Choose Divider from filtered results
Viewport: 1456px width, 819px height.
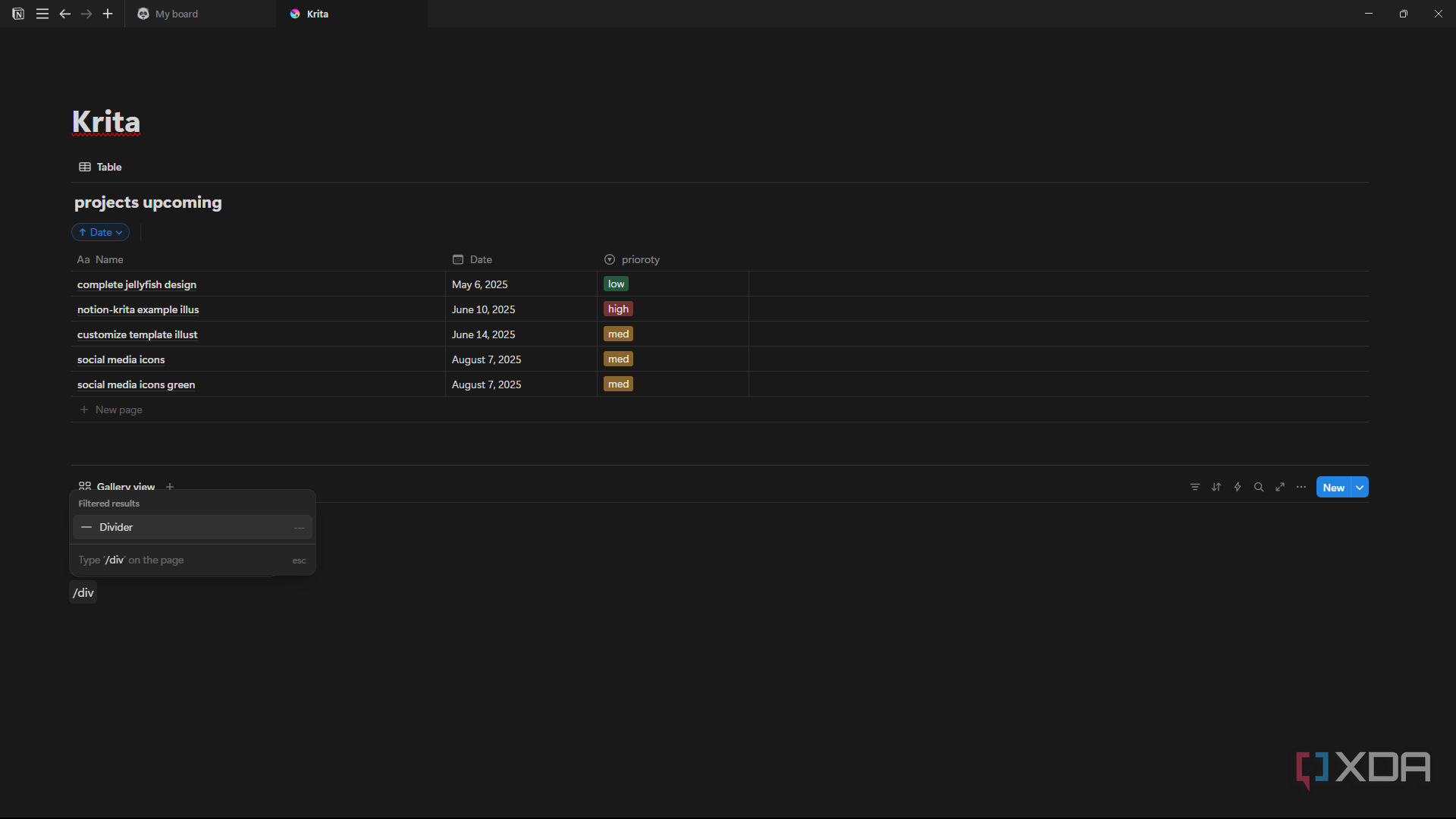(193, 527)
